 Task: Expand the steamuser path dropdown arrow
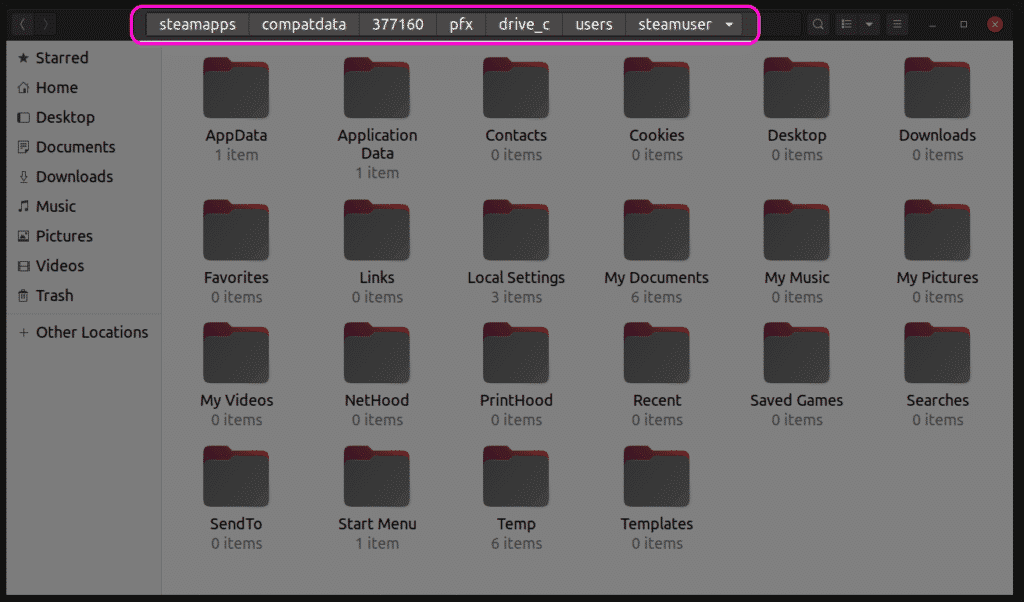point(729,25)
